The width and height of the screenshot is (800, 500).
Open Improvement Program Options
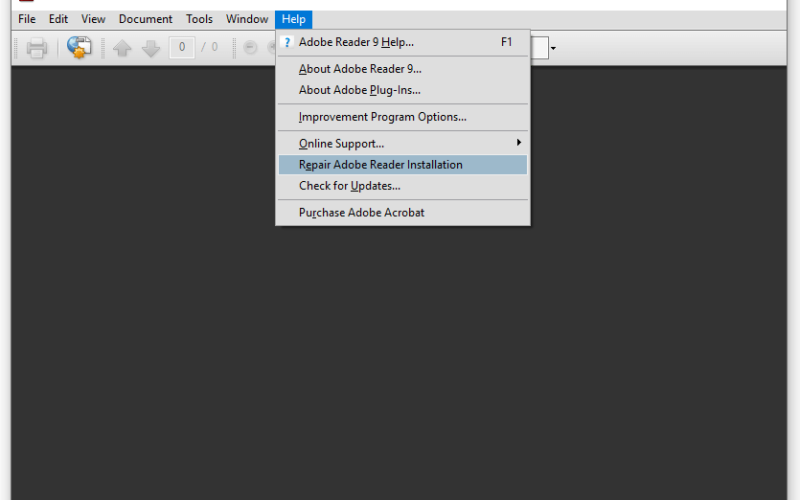tap(403, 117)
